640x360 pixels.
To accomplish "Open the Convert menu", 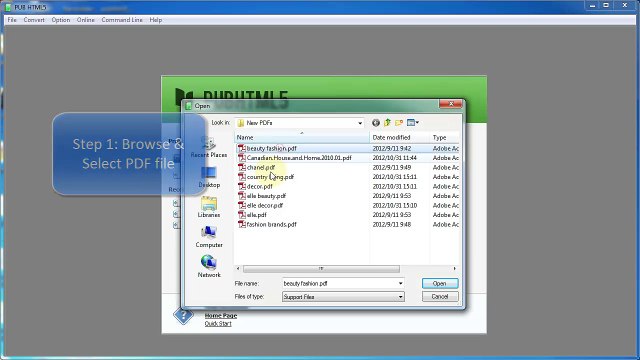I will tap(34, 20).
